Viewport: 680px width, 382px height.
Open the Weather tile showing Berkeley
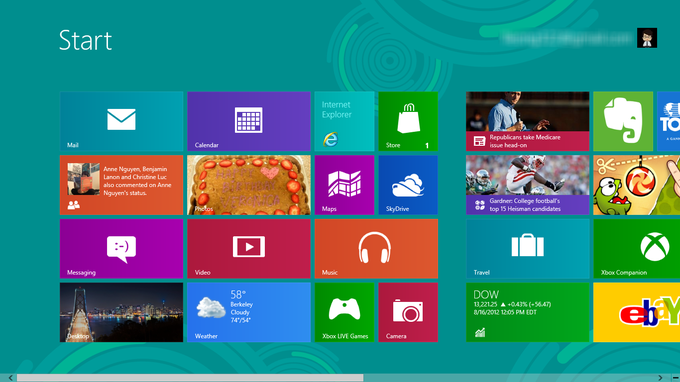click(x=249, y=312)
